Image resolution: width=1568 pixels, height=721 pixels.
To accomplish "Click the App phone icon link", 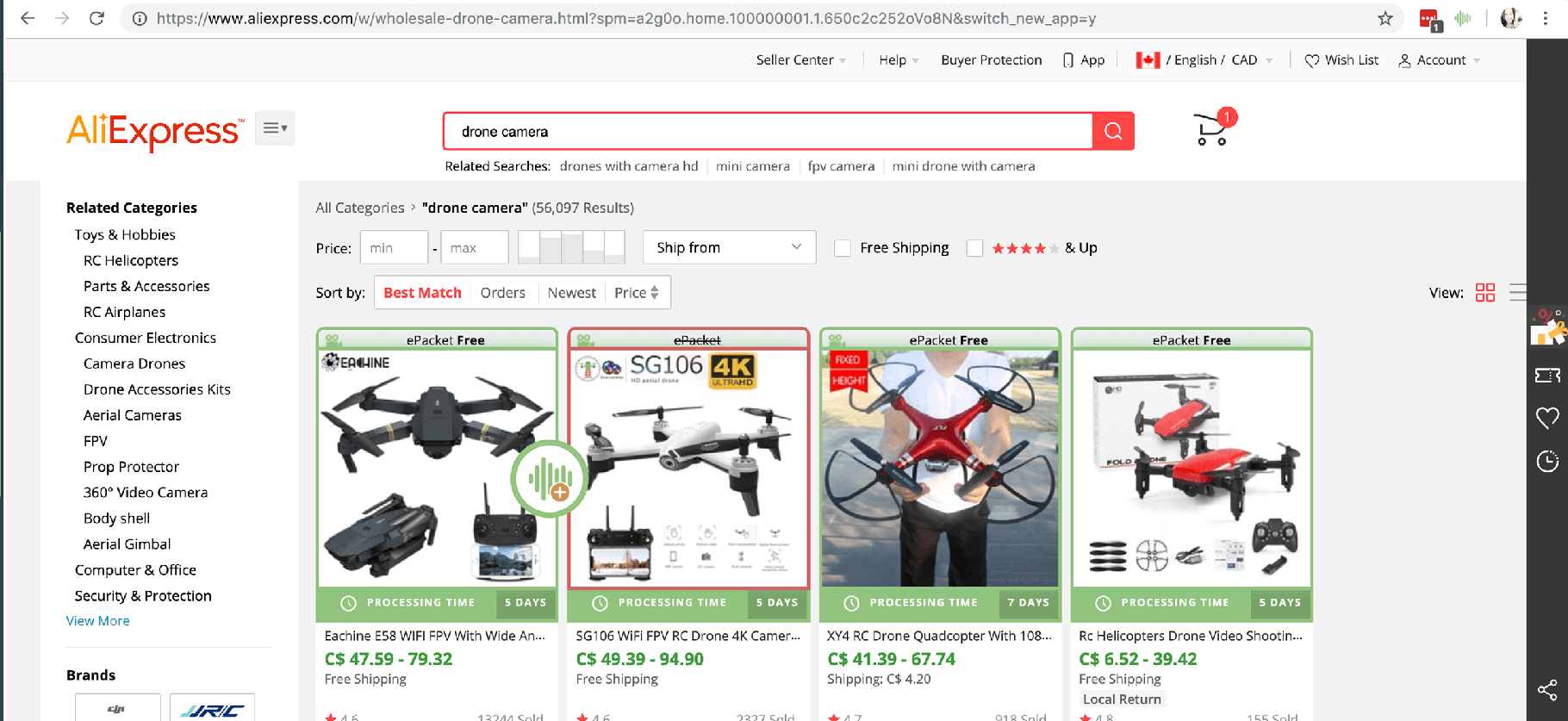I will coord(1084,60).
